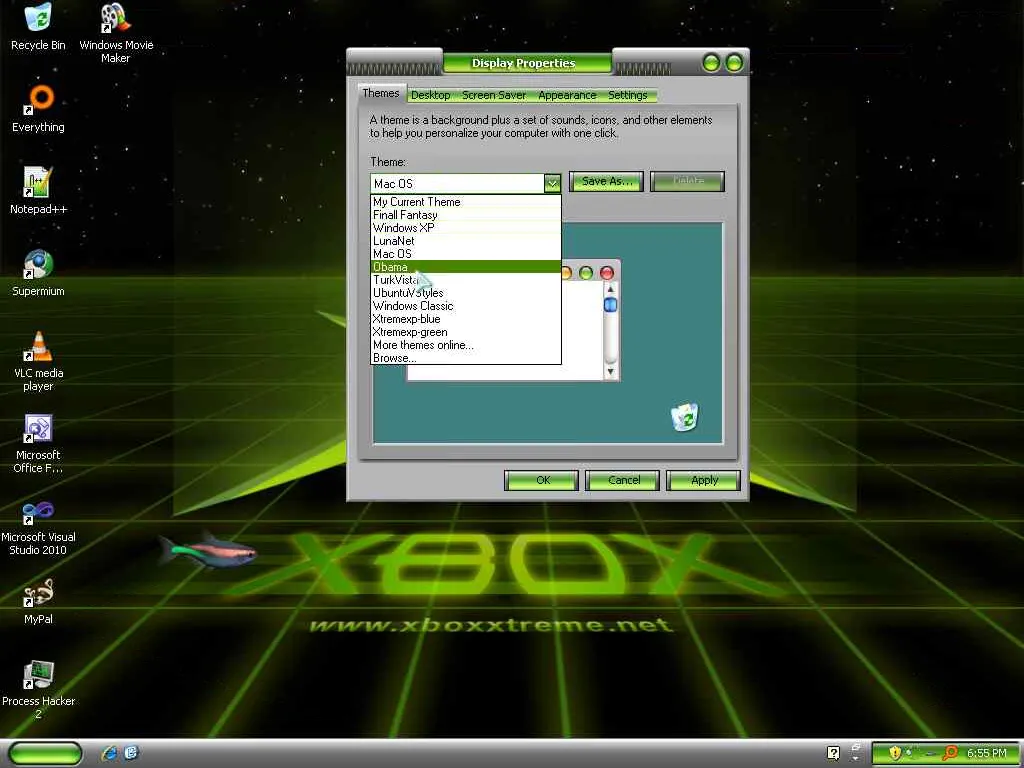The height and width of the screenshot is (768, 1024).
Task: Click the blue preview scrollbar thumb
Action: click(611, 304)
